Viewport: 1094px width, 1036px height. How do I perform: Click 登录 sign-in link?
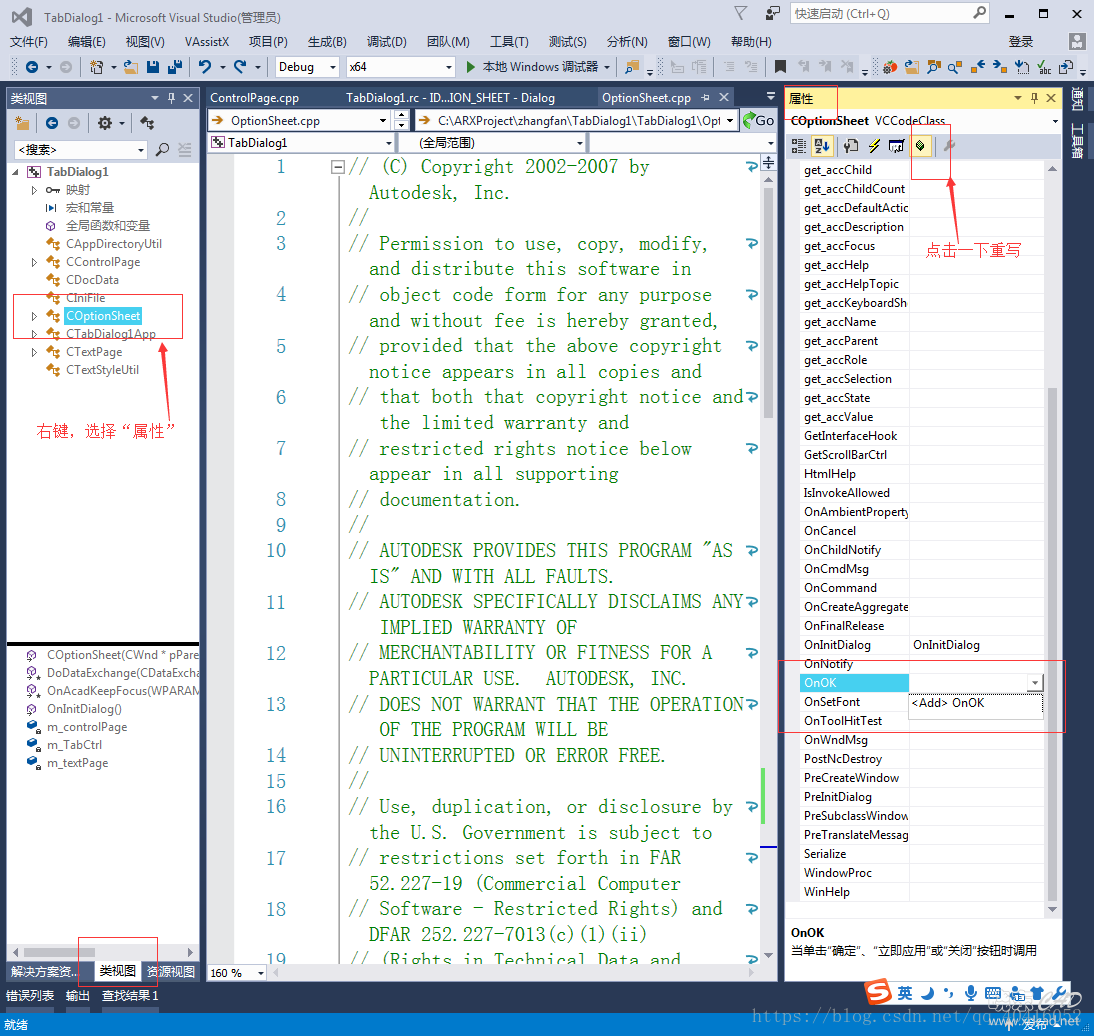pyautogui.click(x=1021, y=42)
